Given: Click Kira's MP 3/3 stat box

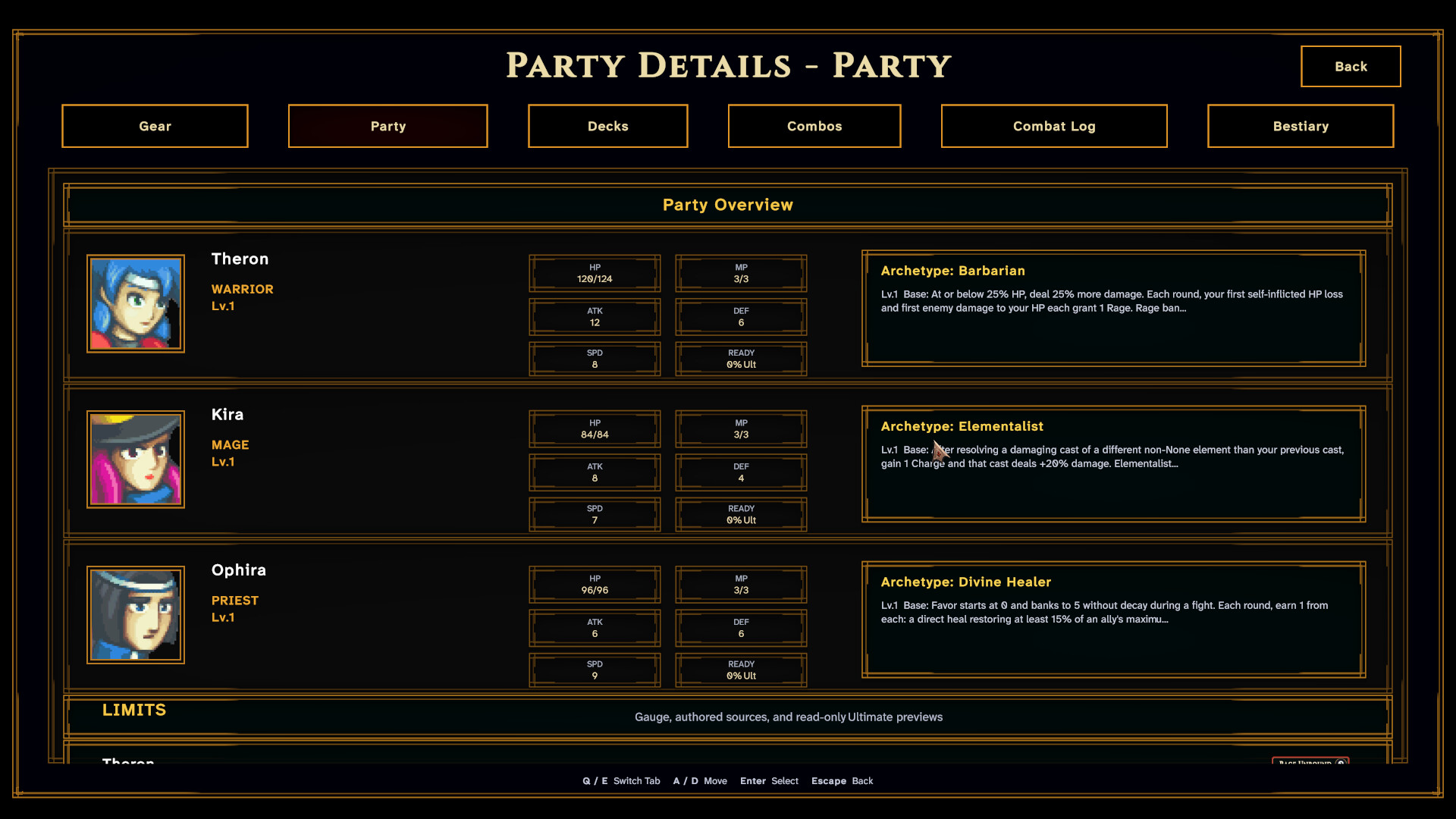Looking at the screenshot, I should [x=741, y=428].
